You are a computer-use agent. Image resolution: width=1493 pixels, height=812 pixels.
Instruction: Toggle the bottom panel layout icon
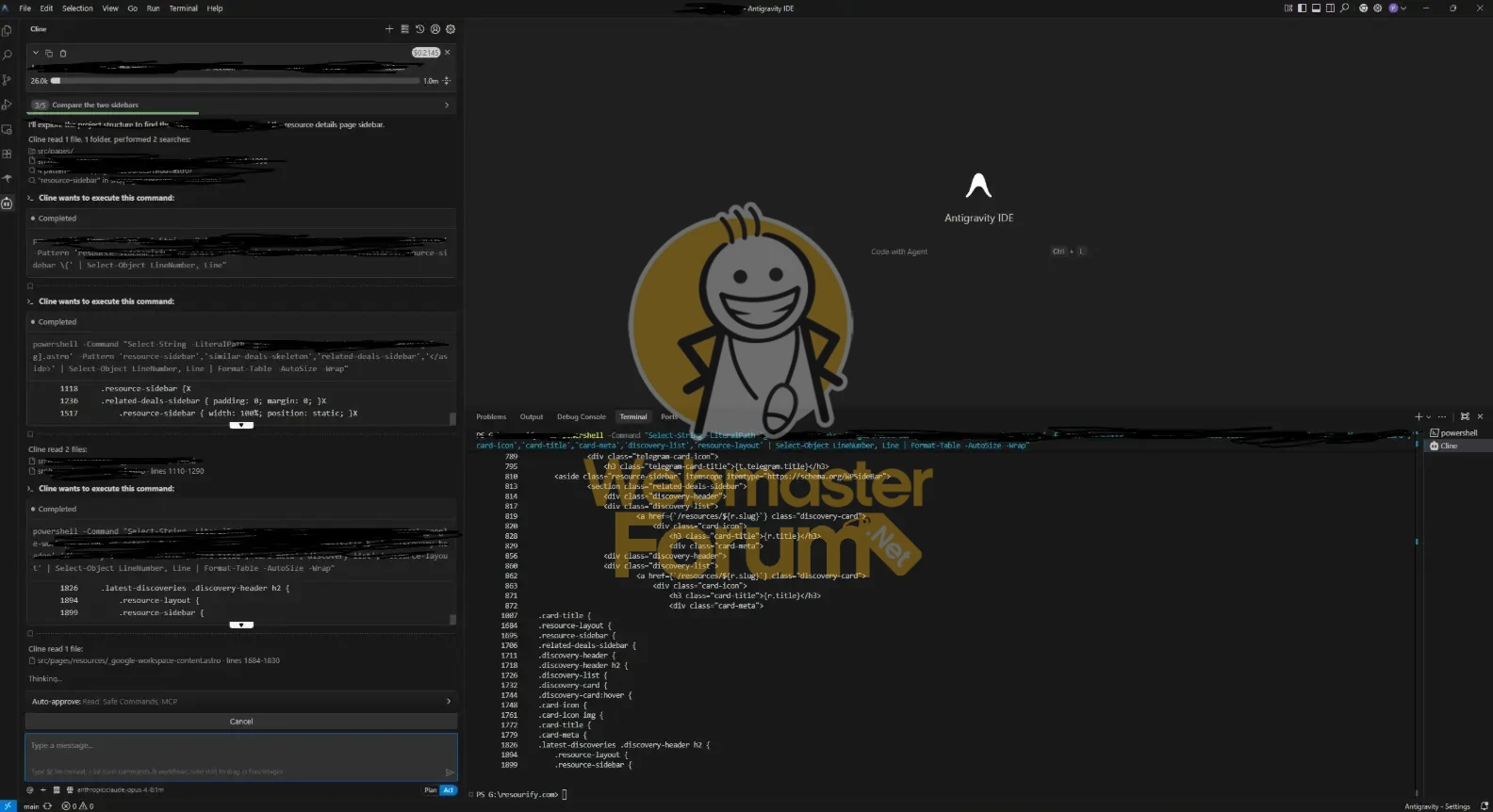1317,8
